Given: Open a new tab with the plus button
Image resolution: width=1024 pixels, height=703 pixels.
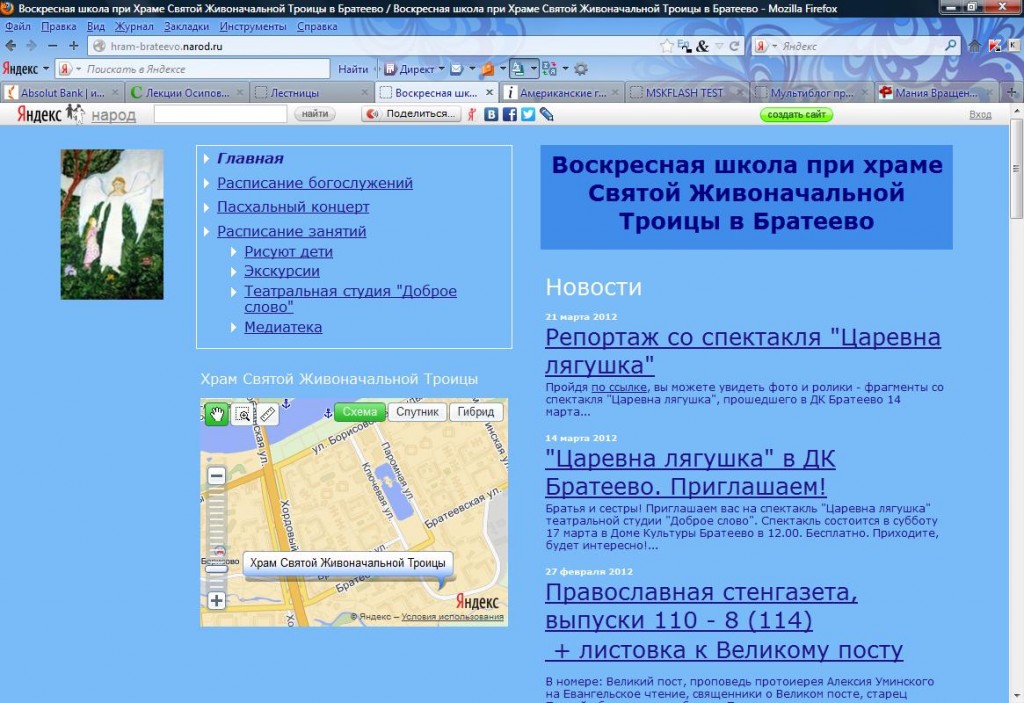Looking at the screenshot, I should tap(1012, 93).
